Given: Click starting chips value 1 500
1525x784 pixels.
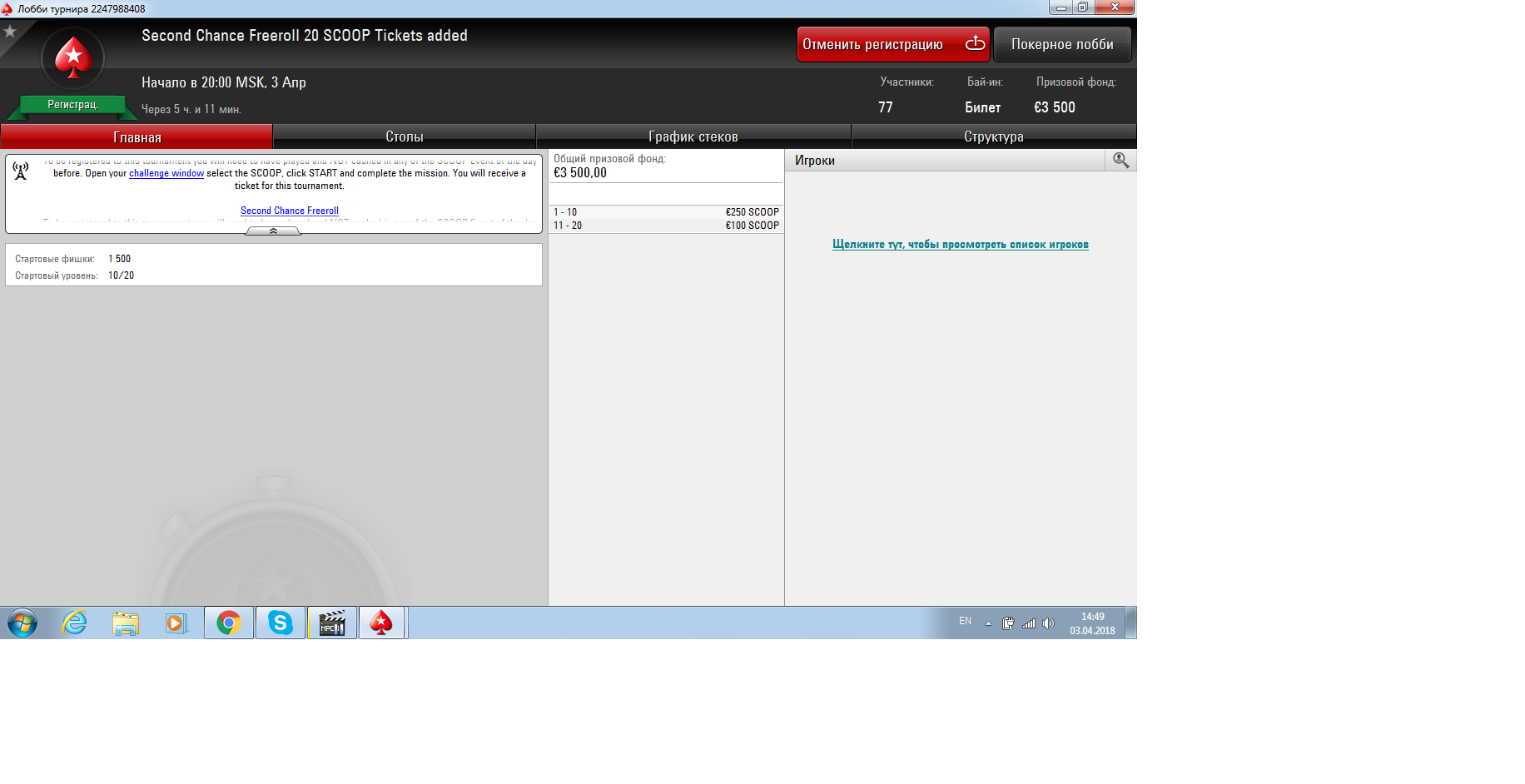Looking at the screenshot, I should click(x=119, y=259).
